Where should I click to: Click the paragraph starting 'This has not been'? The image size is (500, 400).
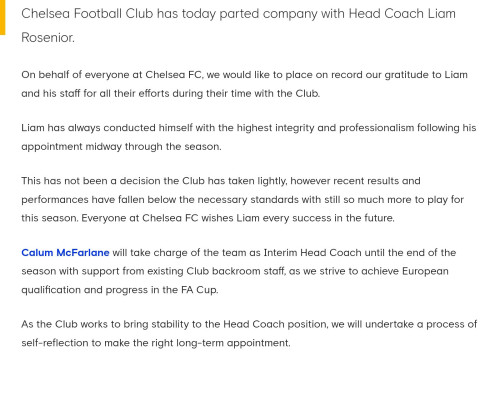tap(242, 199)
